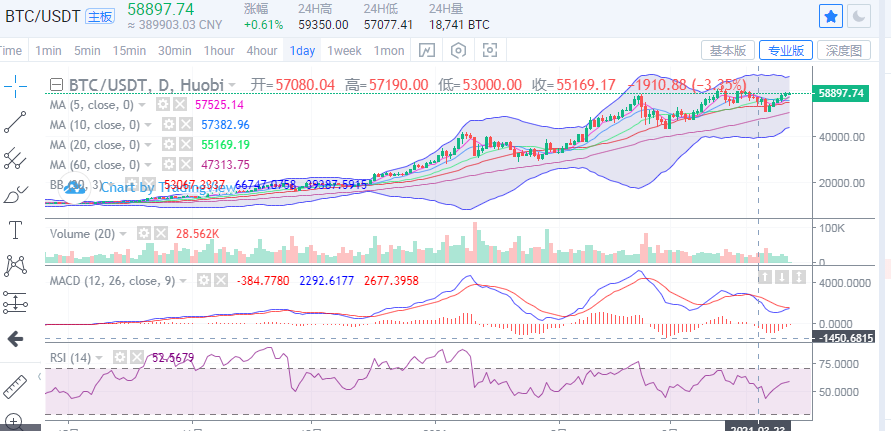Select the text annotation tool

15,230
